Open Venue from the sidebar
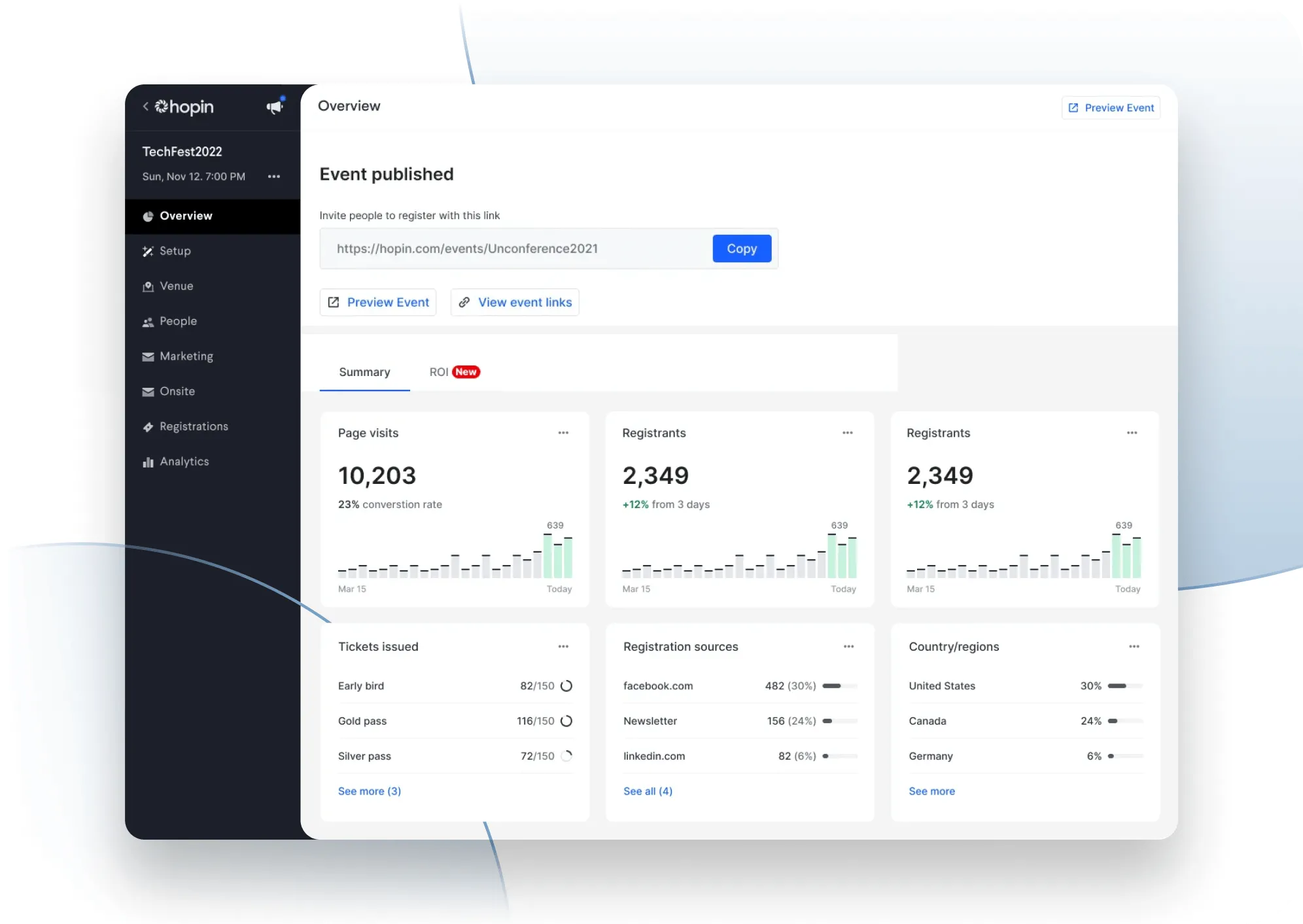 click(176, 286)
